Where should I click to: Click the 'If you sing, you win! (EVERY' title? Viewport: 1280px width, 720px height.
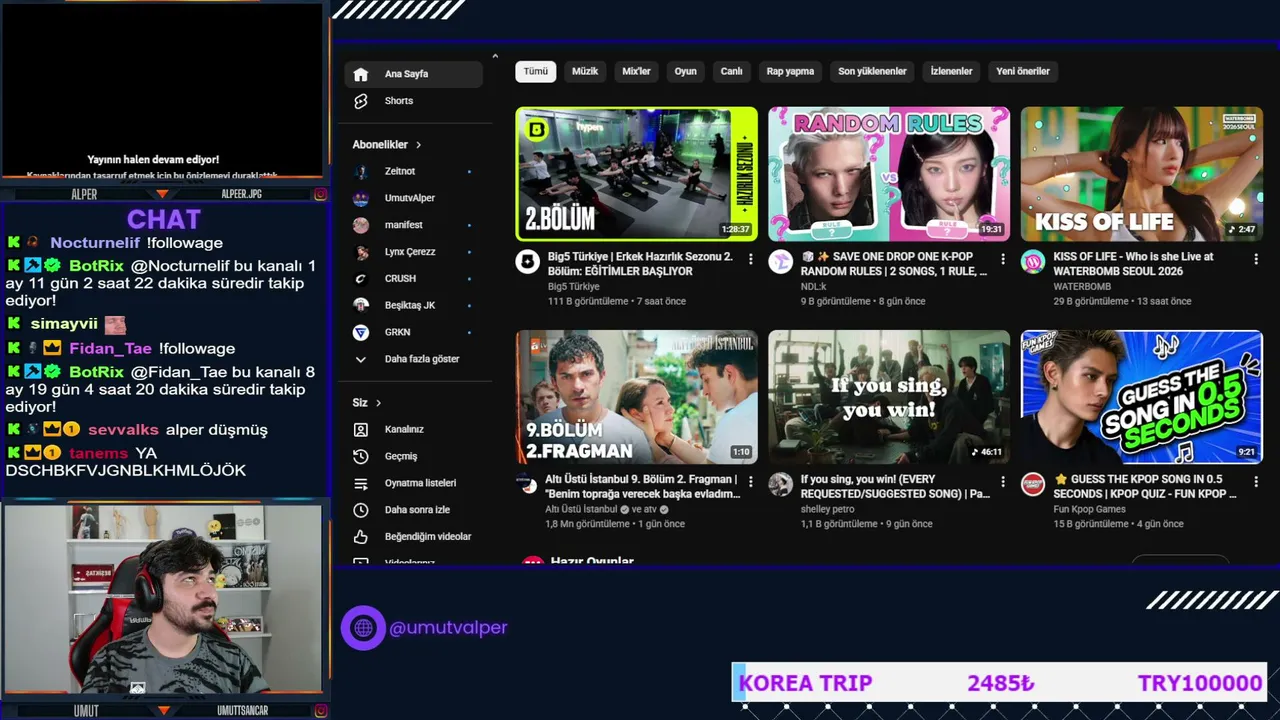[896, 486]
